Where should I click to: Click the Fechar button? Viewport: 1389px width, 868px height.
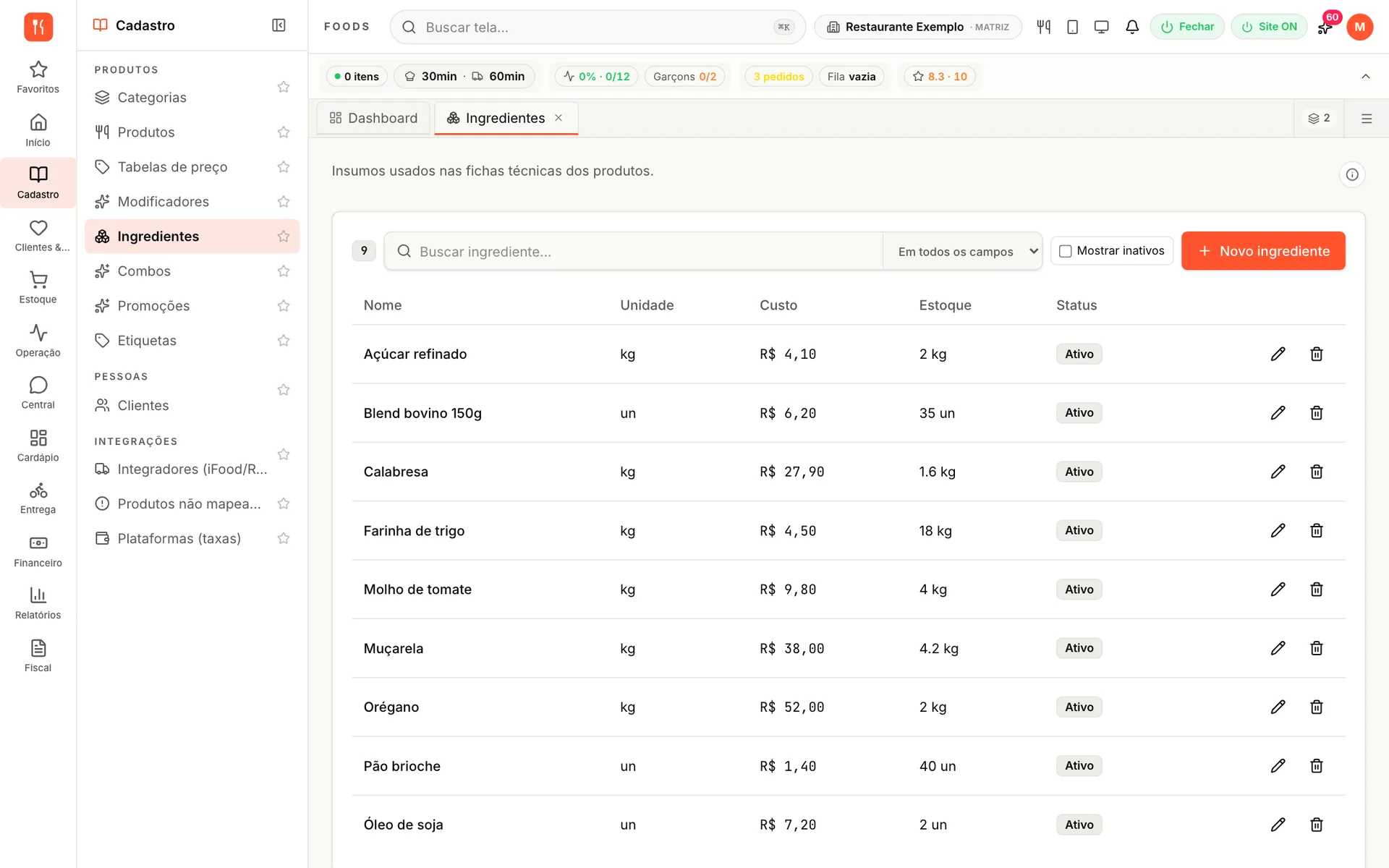pyautogui.click(x=1186, y=27)
